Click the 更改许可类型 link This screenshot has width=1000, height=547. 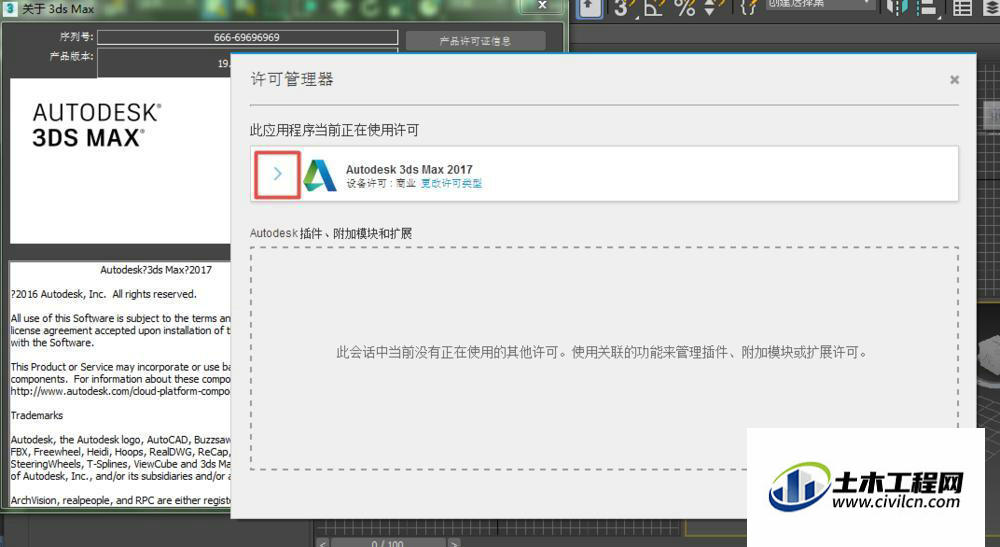[451, 184]
